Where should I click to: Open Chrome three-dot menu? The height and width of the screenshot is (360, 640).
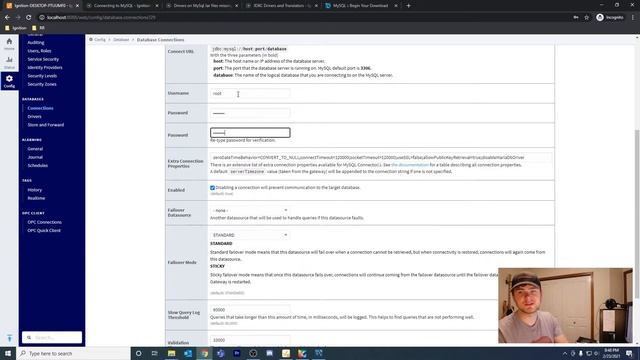[x=633, y=18]
